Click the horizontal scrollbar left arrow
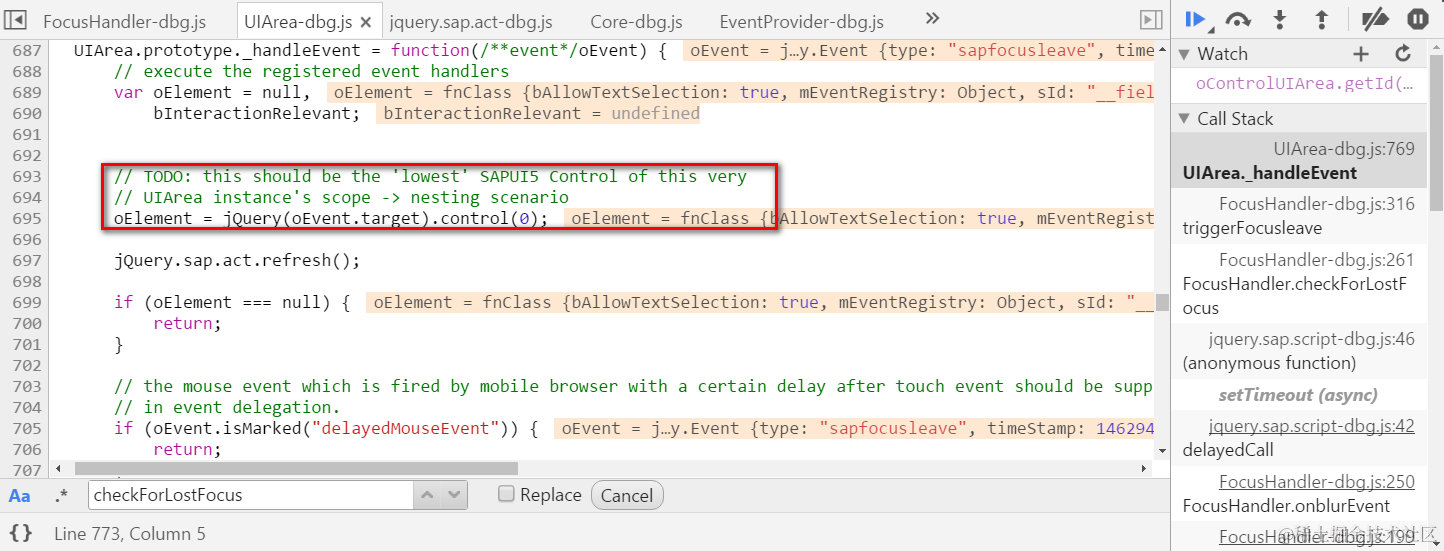This screenshot has height=551, width=1444. (x=58, y=468)
